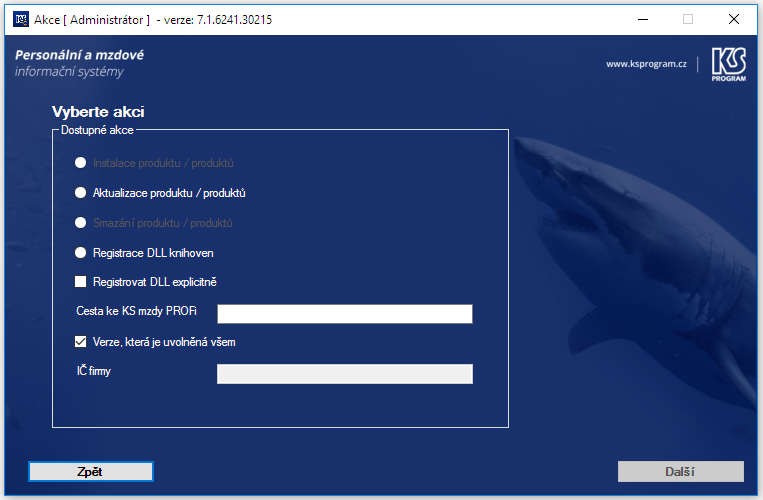Open the KS Program logo
Viewport: 763px width, 500px height.
pyautogui.click(x=728, y=64)
